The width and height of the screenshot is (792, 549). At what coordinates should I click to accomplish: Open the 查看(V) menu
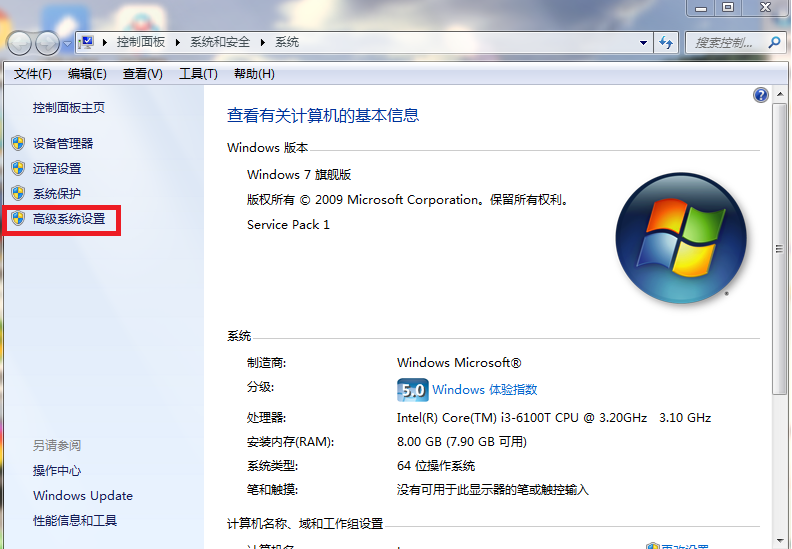(x=142, y=74)
